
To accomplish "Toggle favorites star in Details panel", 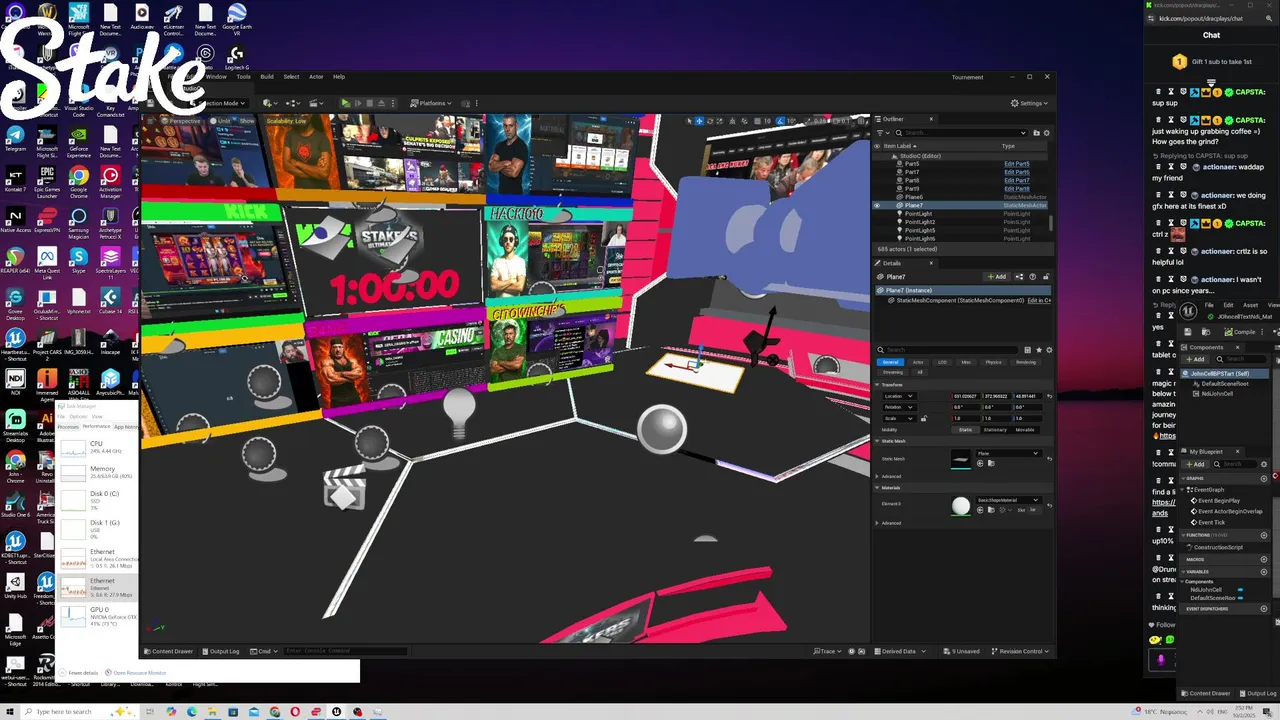I will [x=1039, y=350].
